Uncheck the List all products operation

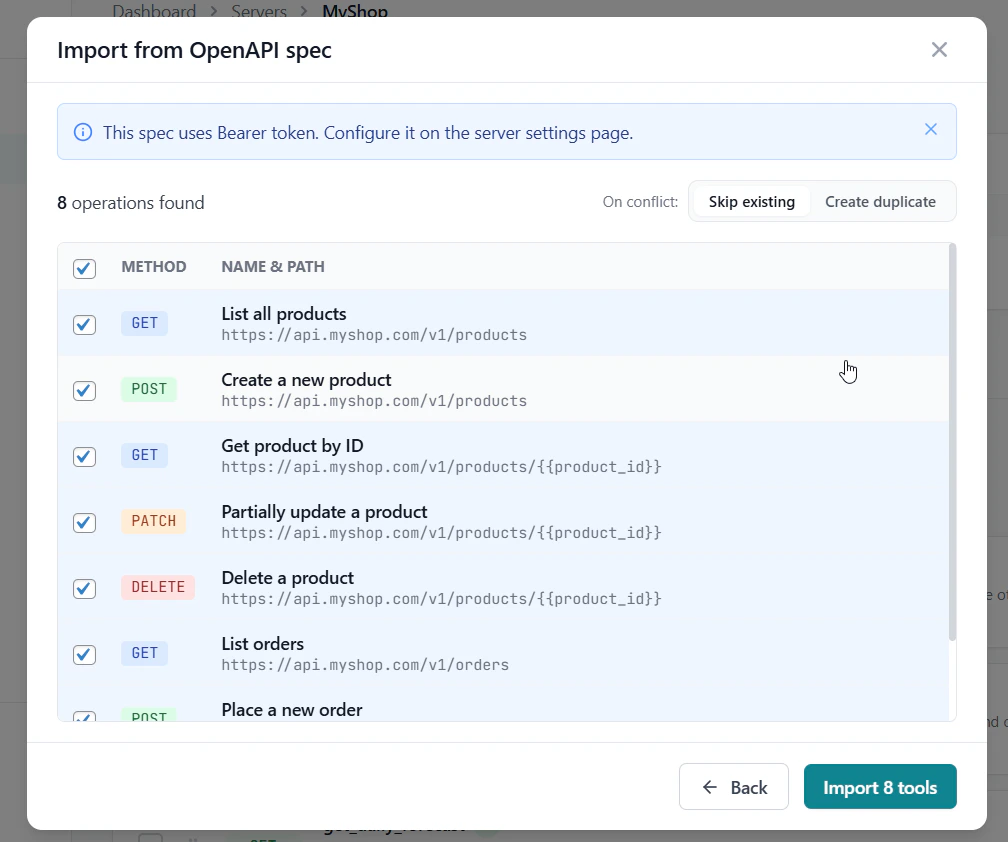click(84, 325)
